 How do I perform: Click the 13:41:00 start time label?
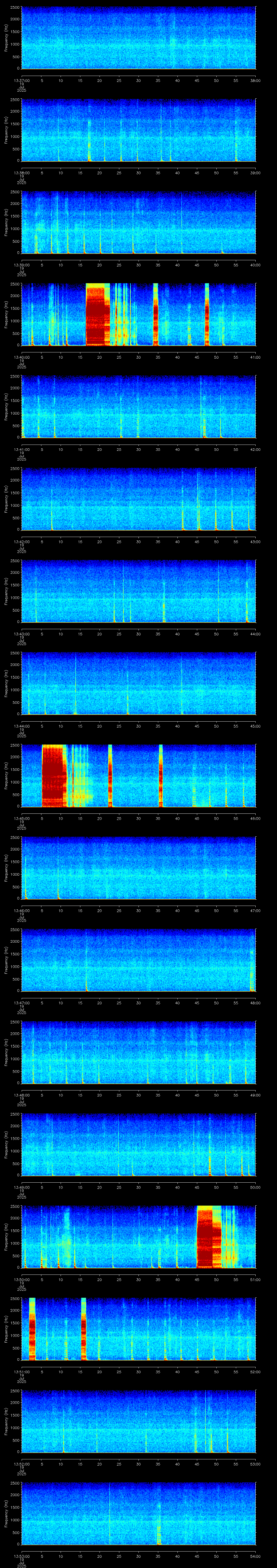pos(21,449)
